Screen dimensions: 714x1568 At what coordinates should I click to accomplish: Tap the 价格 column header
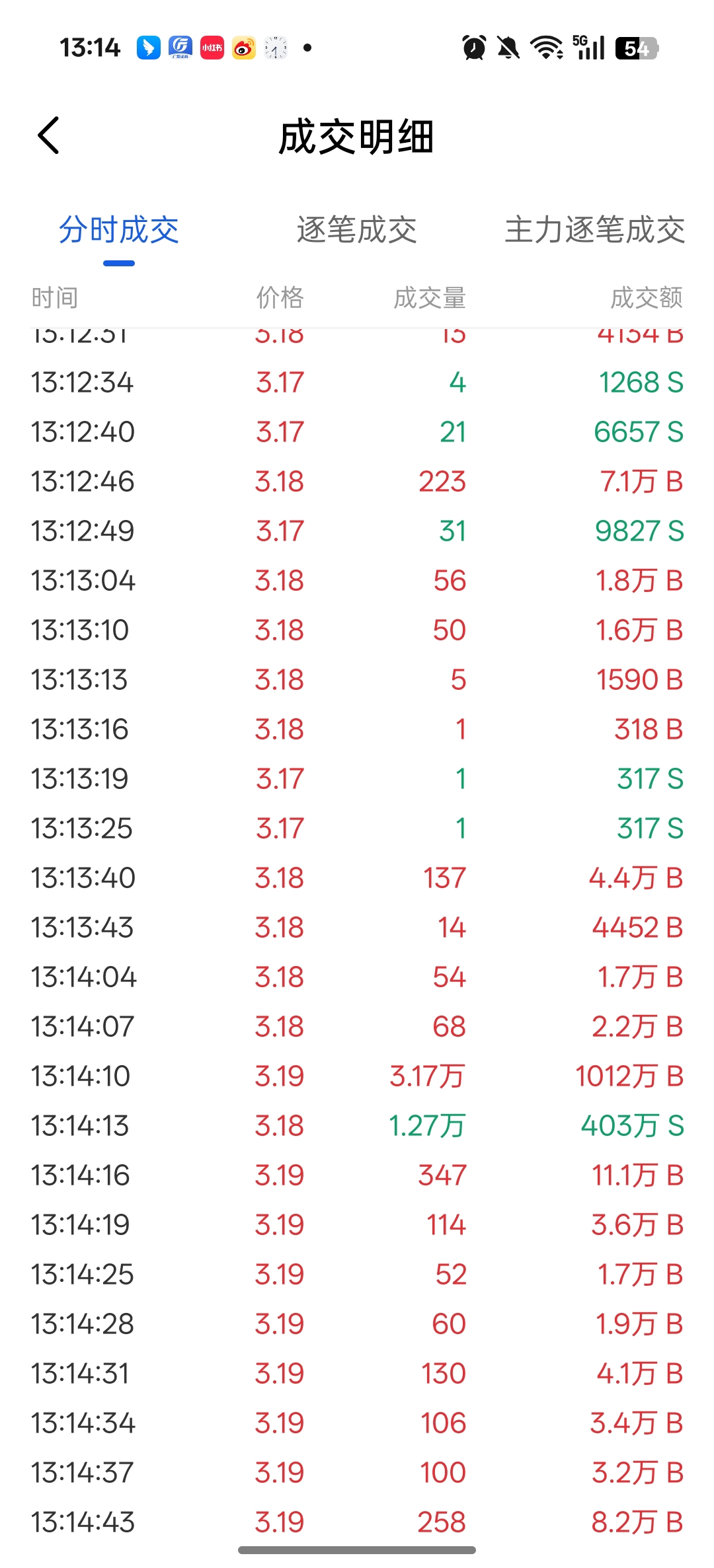(280, 298)
